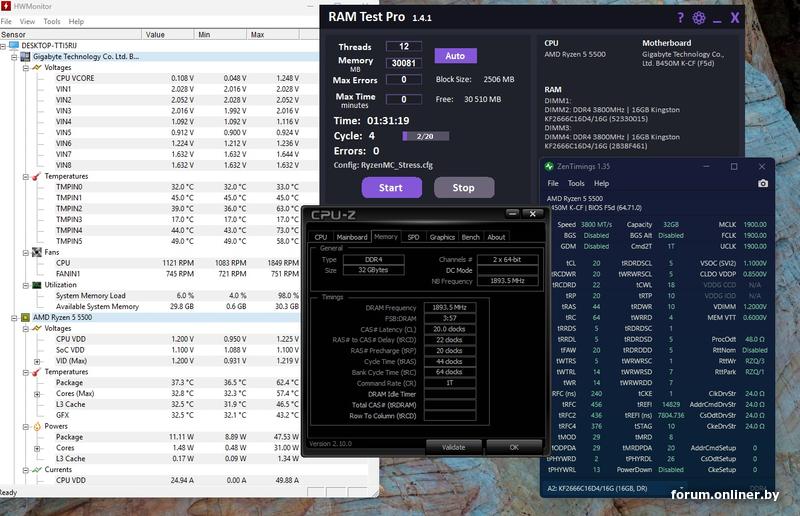Viewport: 800px width, 516px height.
Task: Click Fans group fan icon
Action: tap(37, 252)
